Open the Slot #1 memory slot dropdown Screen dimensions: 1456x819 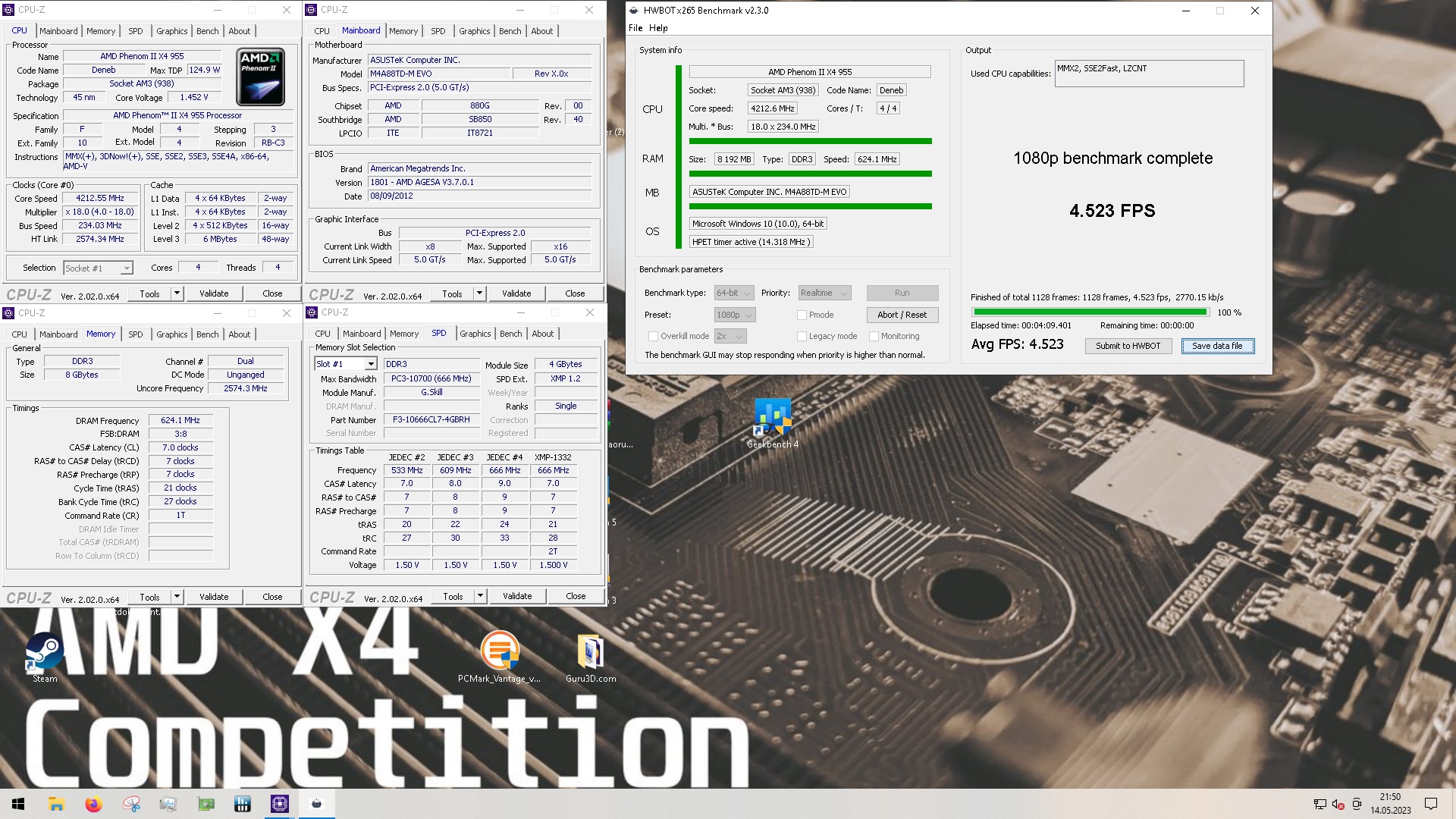pyautogui.click(x=346, y=364)
